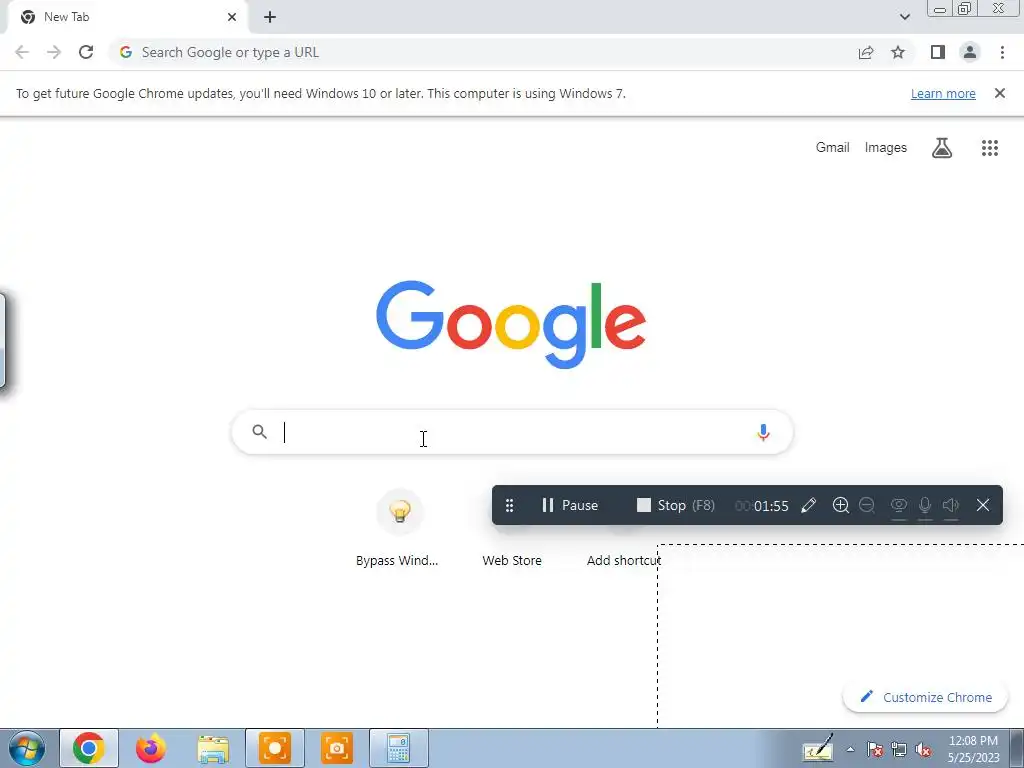Open Search Labs flask icon

[x=942, y=148]
